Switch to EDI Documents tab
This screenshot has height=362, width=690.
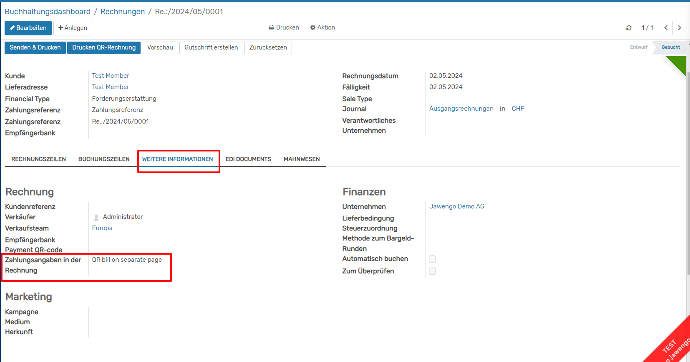(x=248, y=159)
